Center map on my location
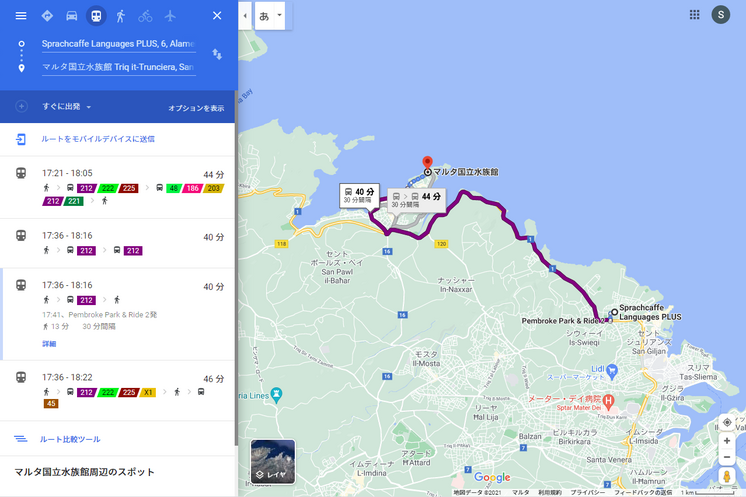 (727, 422)
